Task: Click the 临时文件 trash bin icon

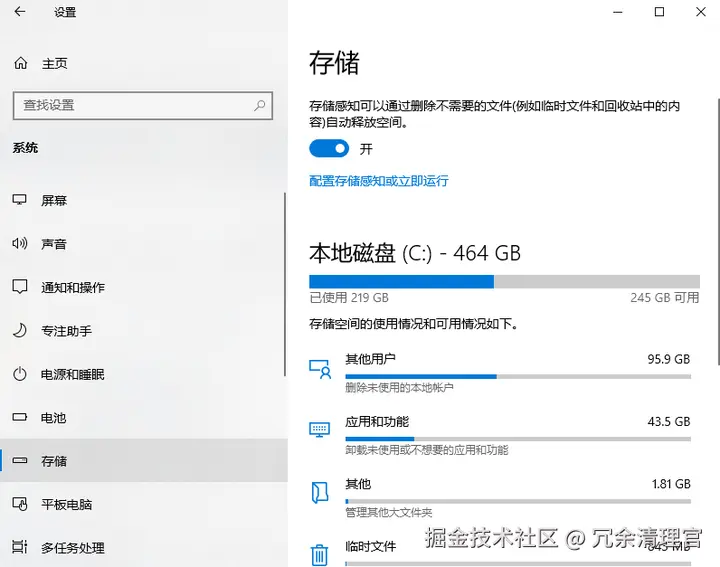Action: [x=319, y=555]
